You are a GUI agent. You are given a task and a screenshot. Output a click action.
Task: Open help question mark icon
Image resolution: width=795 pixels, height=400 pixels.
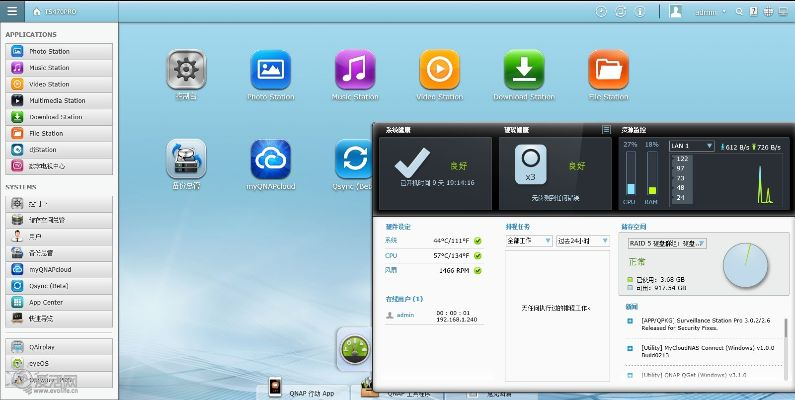(754, 12)
